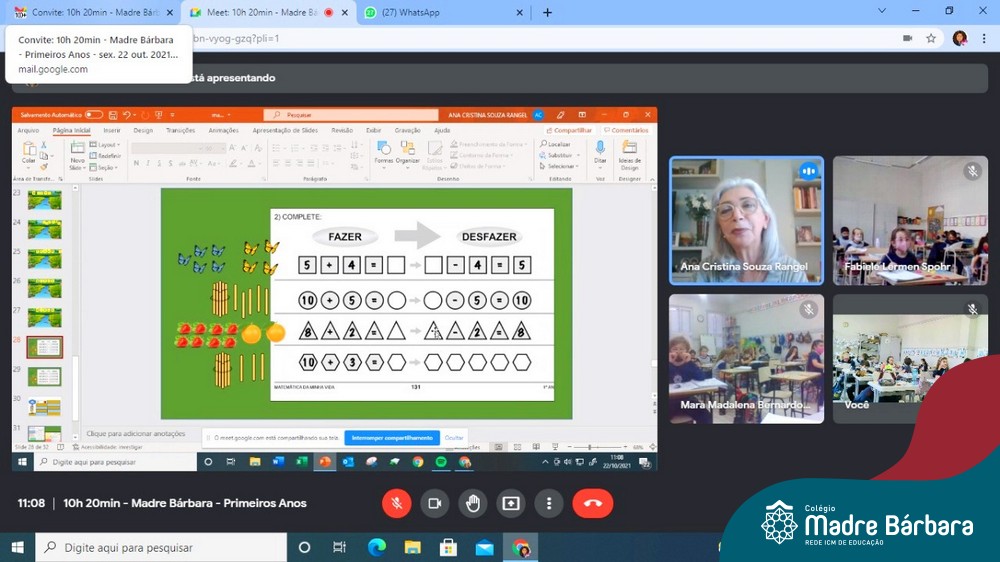1000x562 pixels.
Task: Focus the 'Digite aqui para pesquisar' search box
Action: tap(161, 547)
